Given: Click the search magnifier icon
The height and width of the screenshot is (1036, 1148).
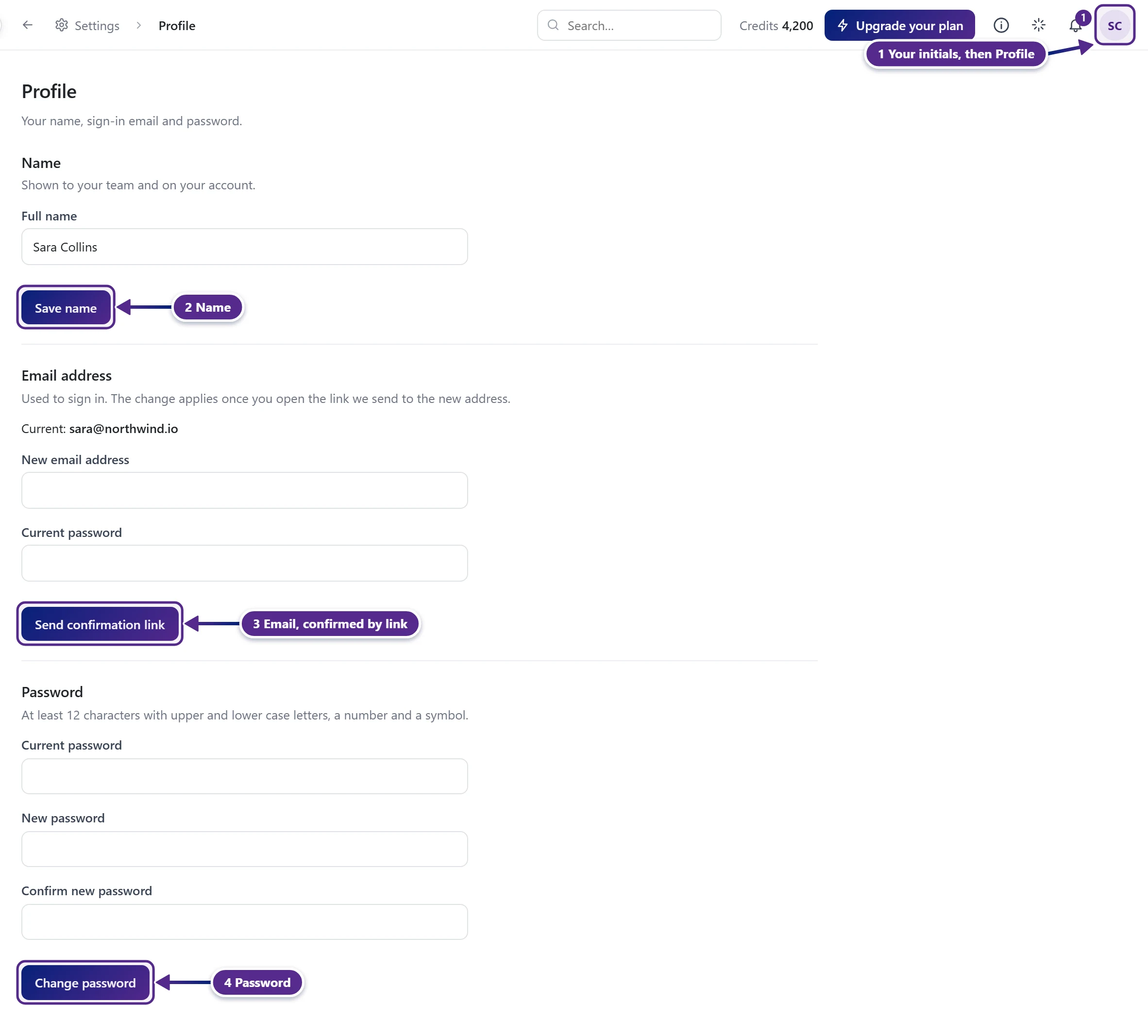Looking at the screenshot, I should point(553,25).
